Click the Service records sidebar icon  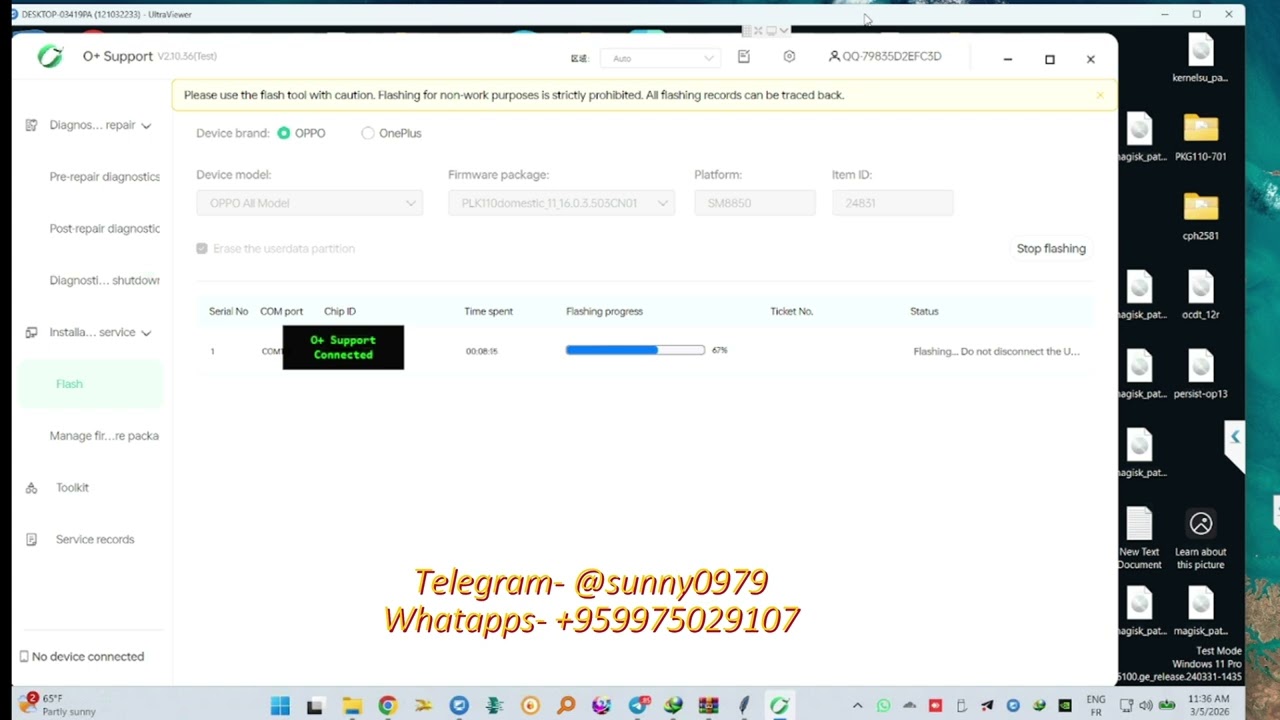point(31,540)
